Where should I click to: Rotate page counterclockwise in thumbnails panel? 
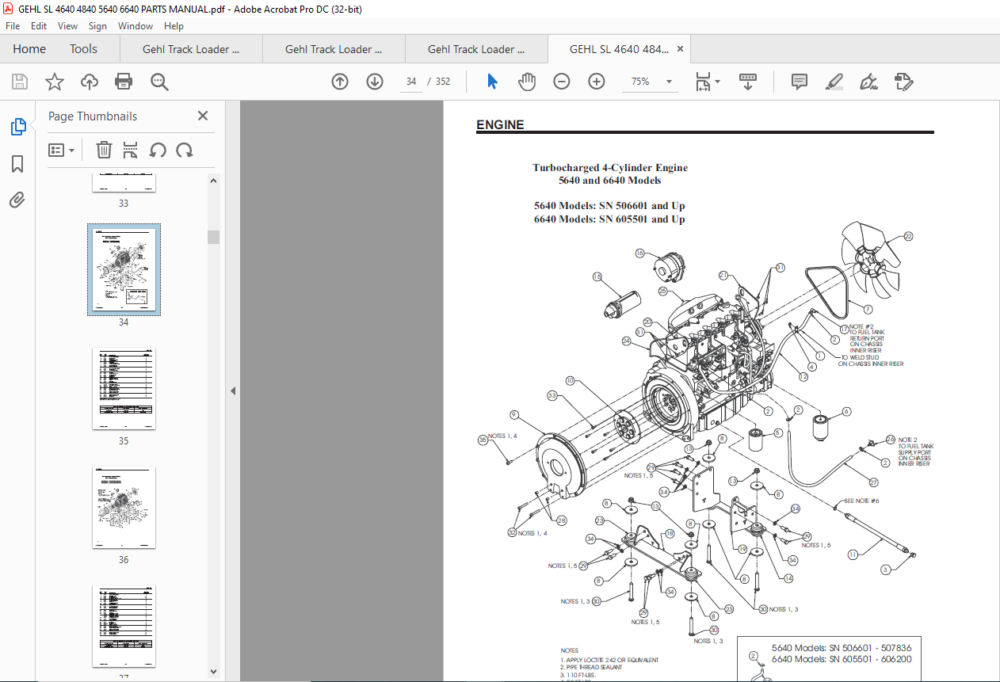coord(158,150)
